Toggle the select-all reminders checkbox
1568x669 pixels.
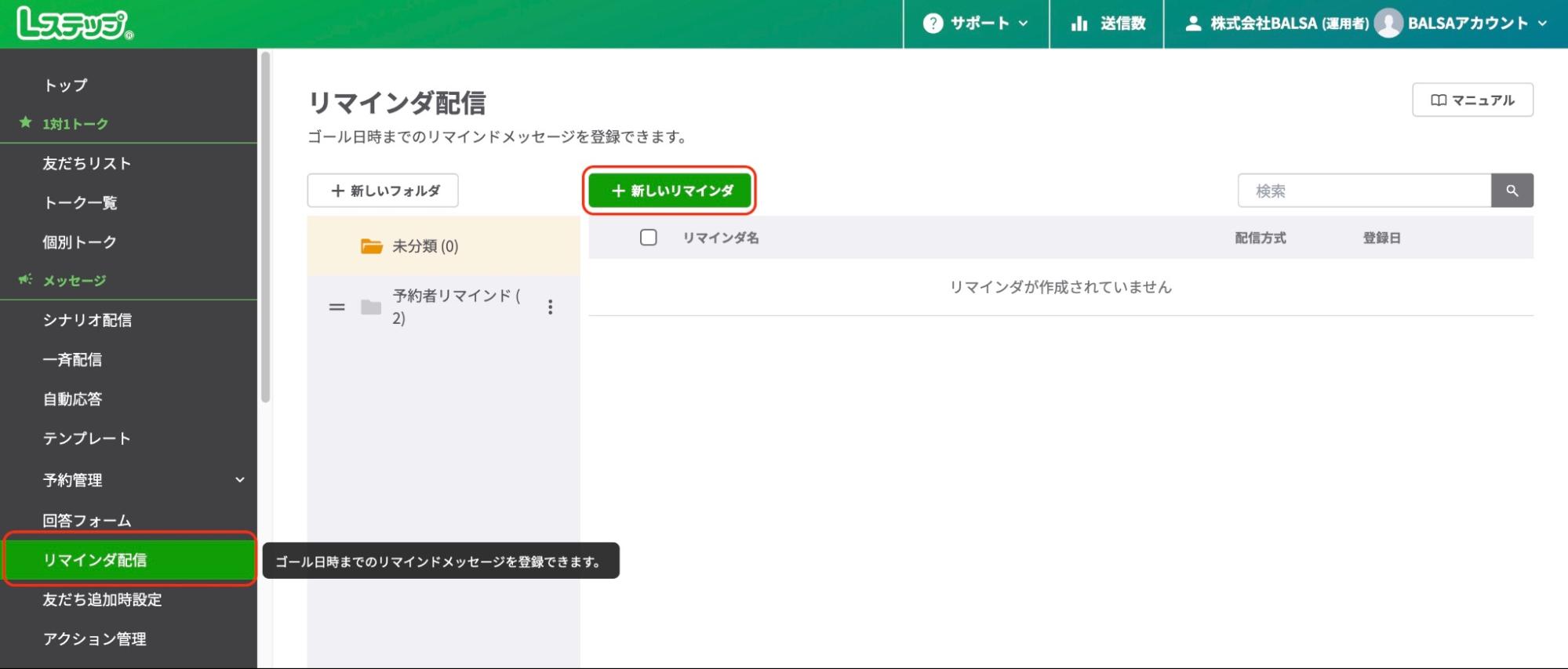pyautogui.click(x=648, y=237)
